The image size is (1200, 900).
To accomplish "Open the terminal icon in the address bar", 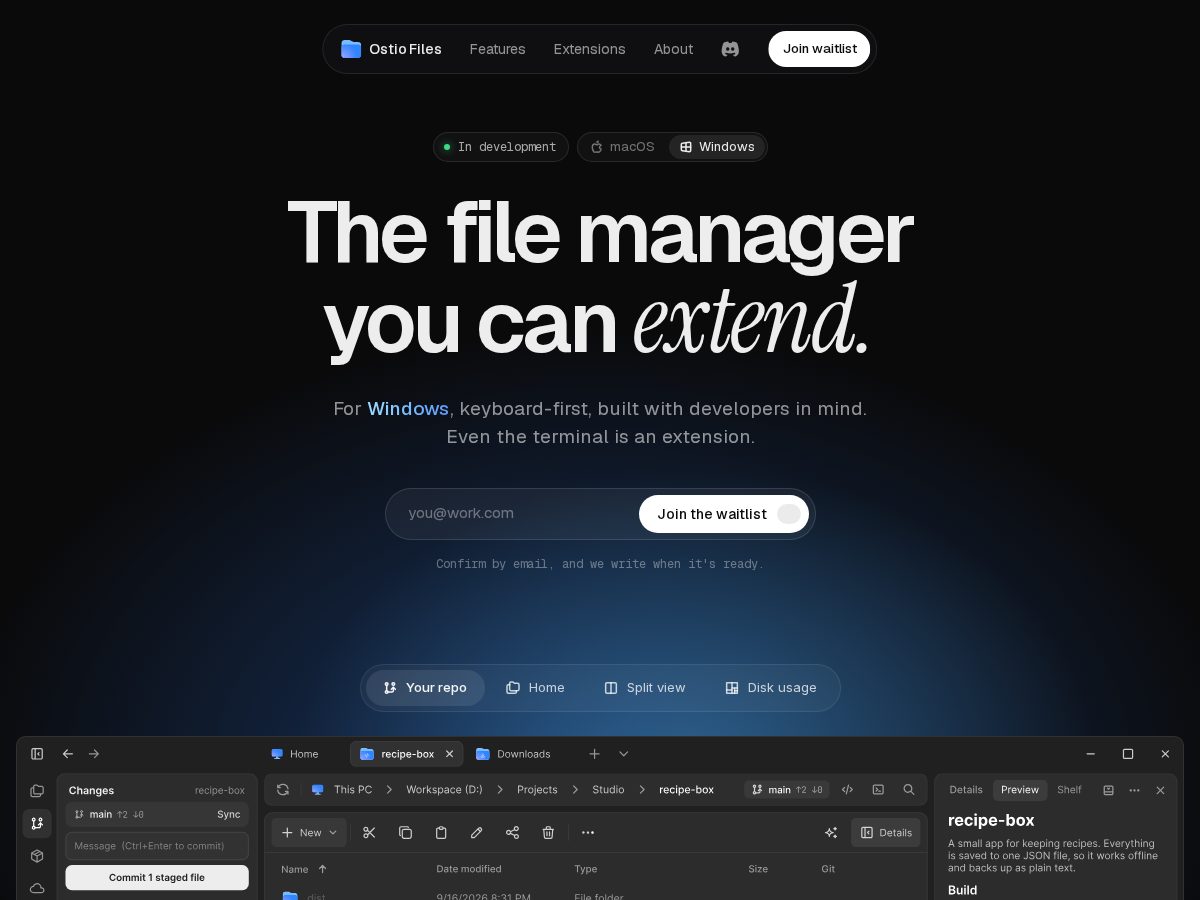I will point(878,790).
